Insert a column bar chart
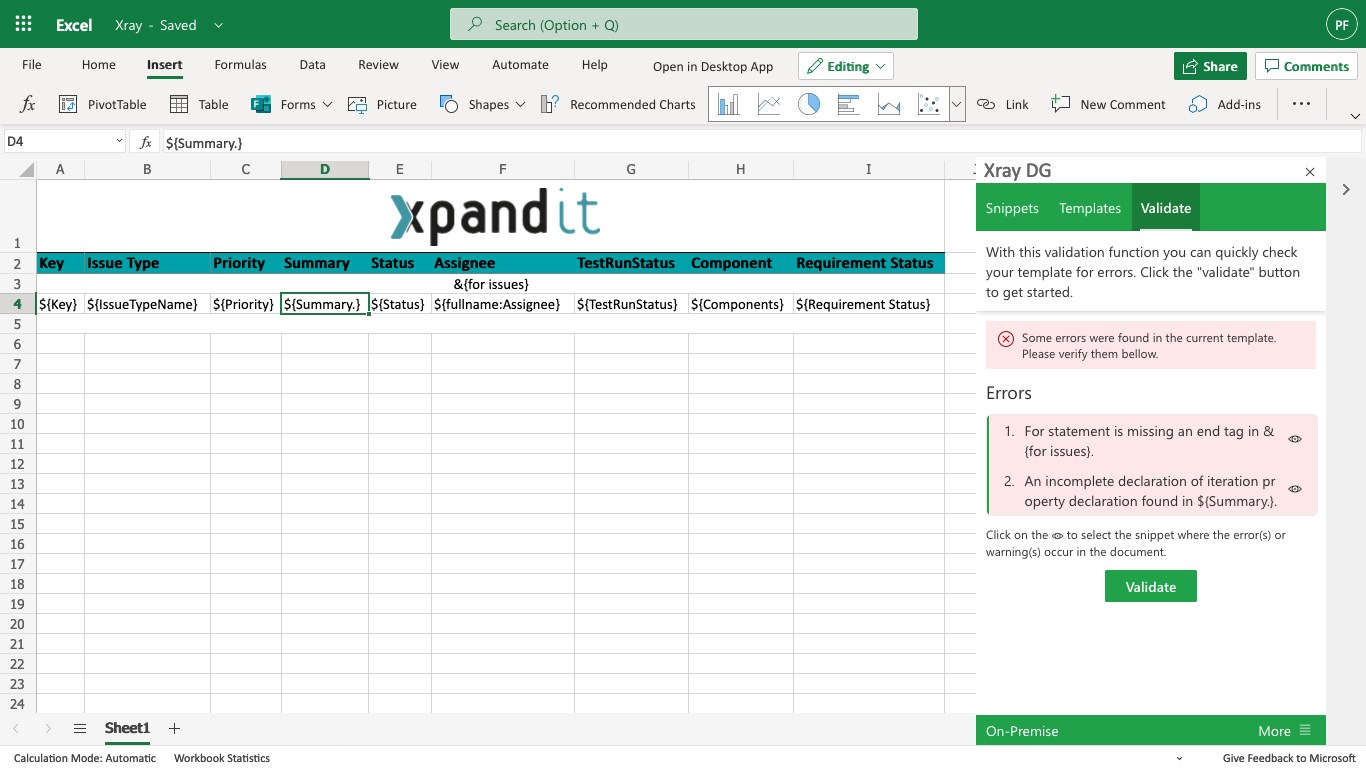The width and height of the screenshot is (1366, 768). [728, 104]
